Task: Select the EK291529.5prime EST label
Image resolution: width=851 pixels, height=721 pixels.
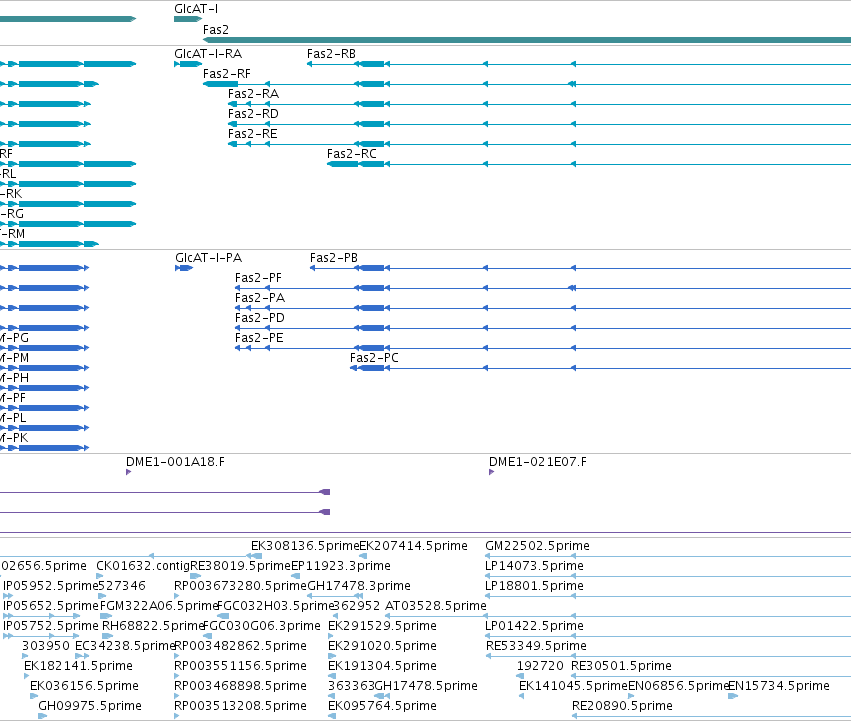Action: (x=383, y=626)
